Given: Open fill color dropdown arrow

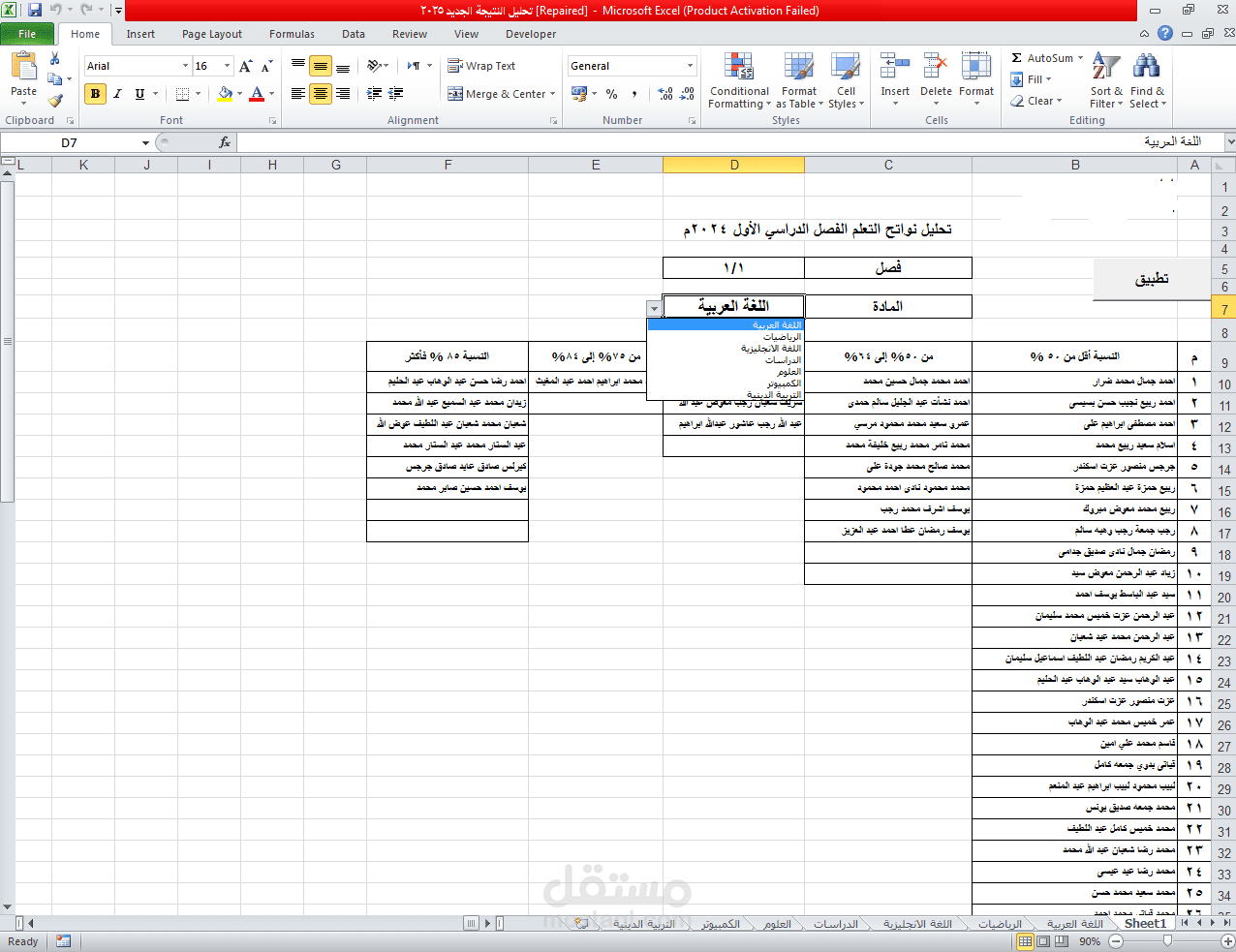Looking at the screenshot, I should tap(239, 94).
